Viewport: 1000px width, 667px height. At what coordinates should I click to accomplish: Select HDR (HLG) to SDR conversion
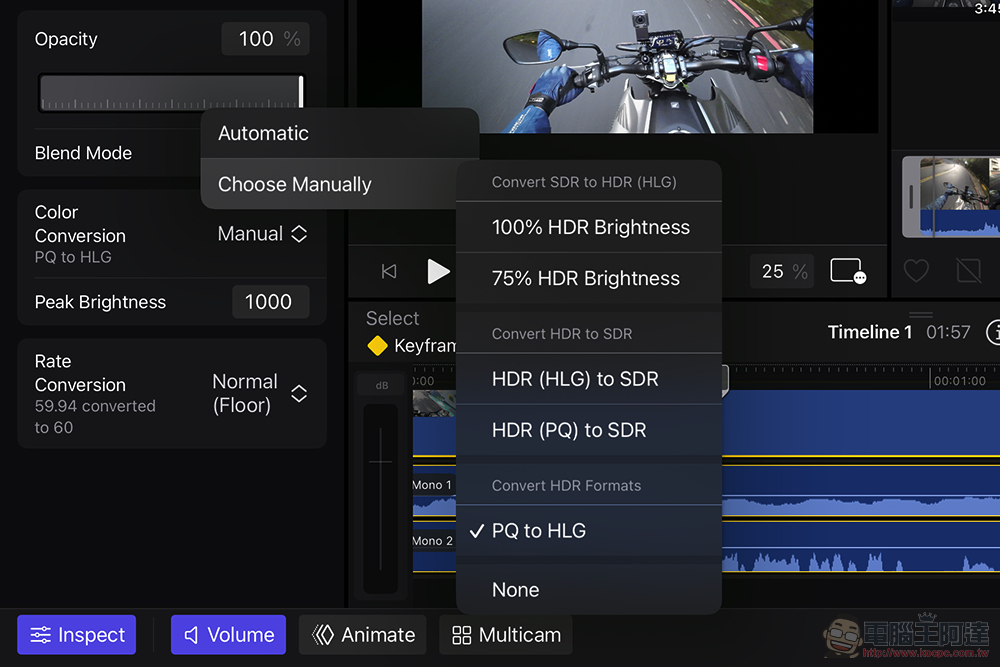589,379
